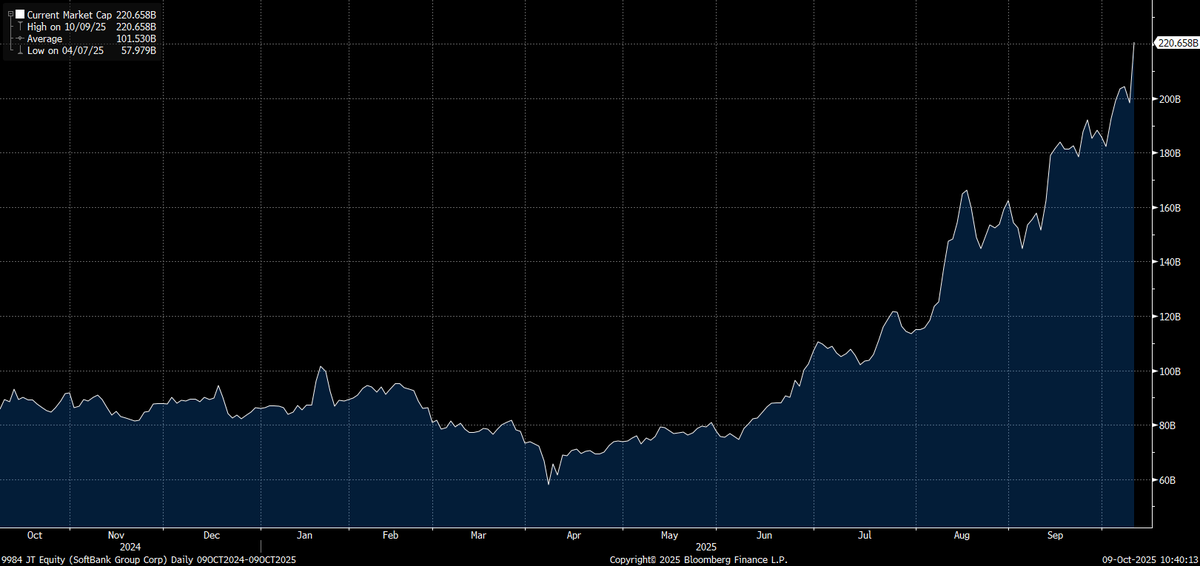Click the 57.979B low value
The height and width of the screenshot is (566, 1200).
pyautogui.click(x=137, y=49)
